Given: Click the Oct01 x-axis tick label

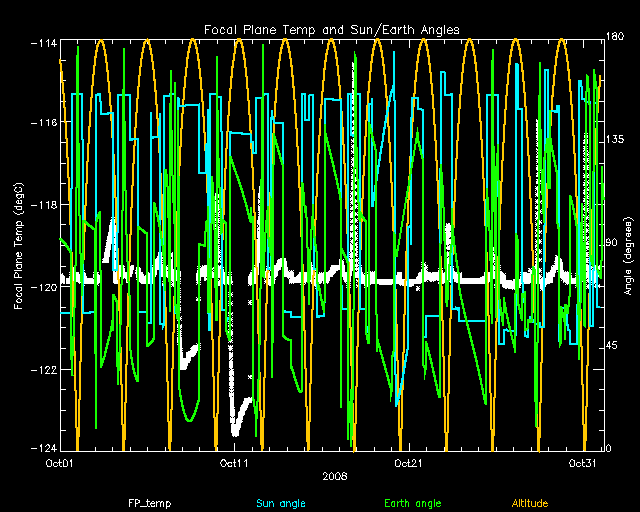Looking at the screenshot, I should 60,463.
